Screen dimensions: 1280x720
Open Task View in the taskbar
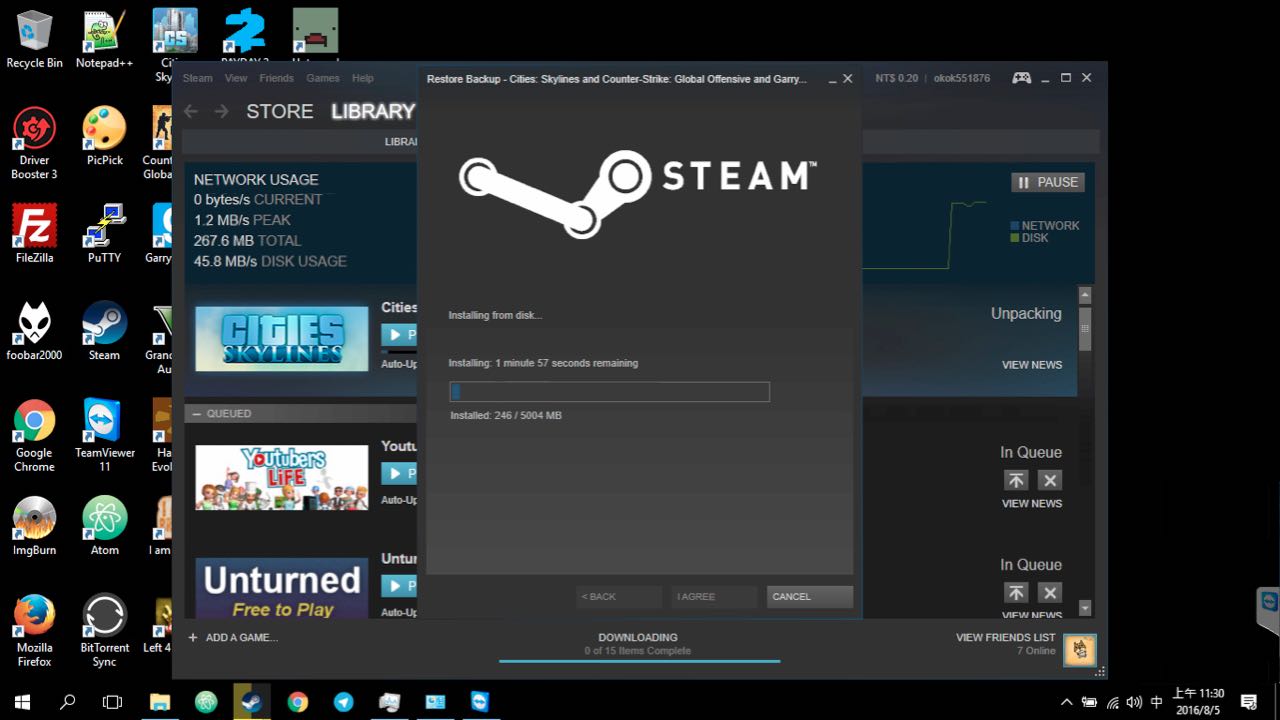113,702
